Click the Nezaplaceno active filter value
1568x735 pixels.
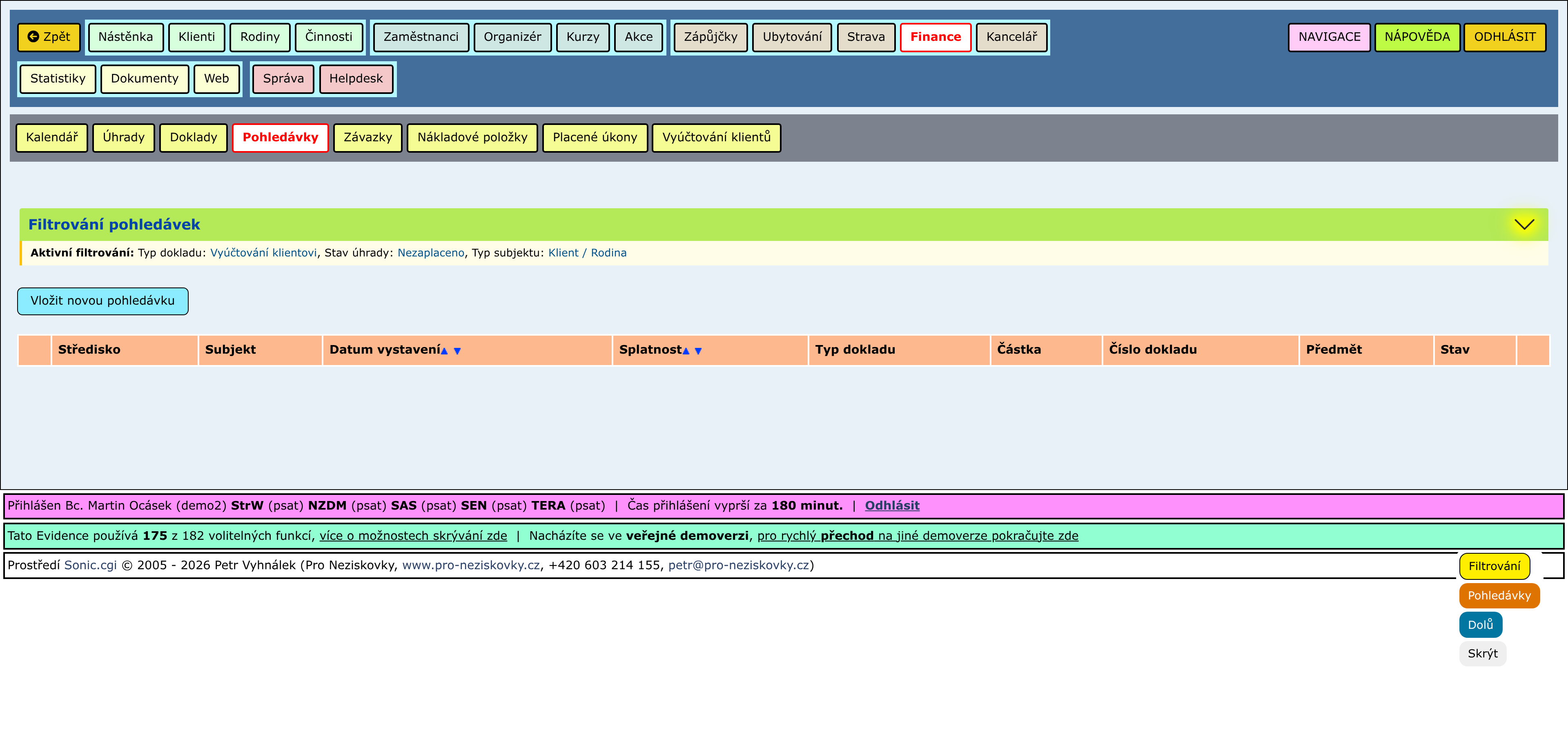430,253
